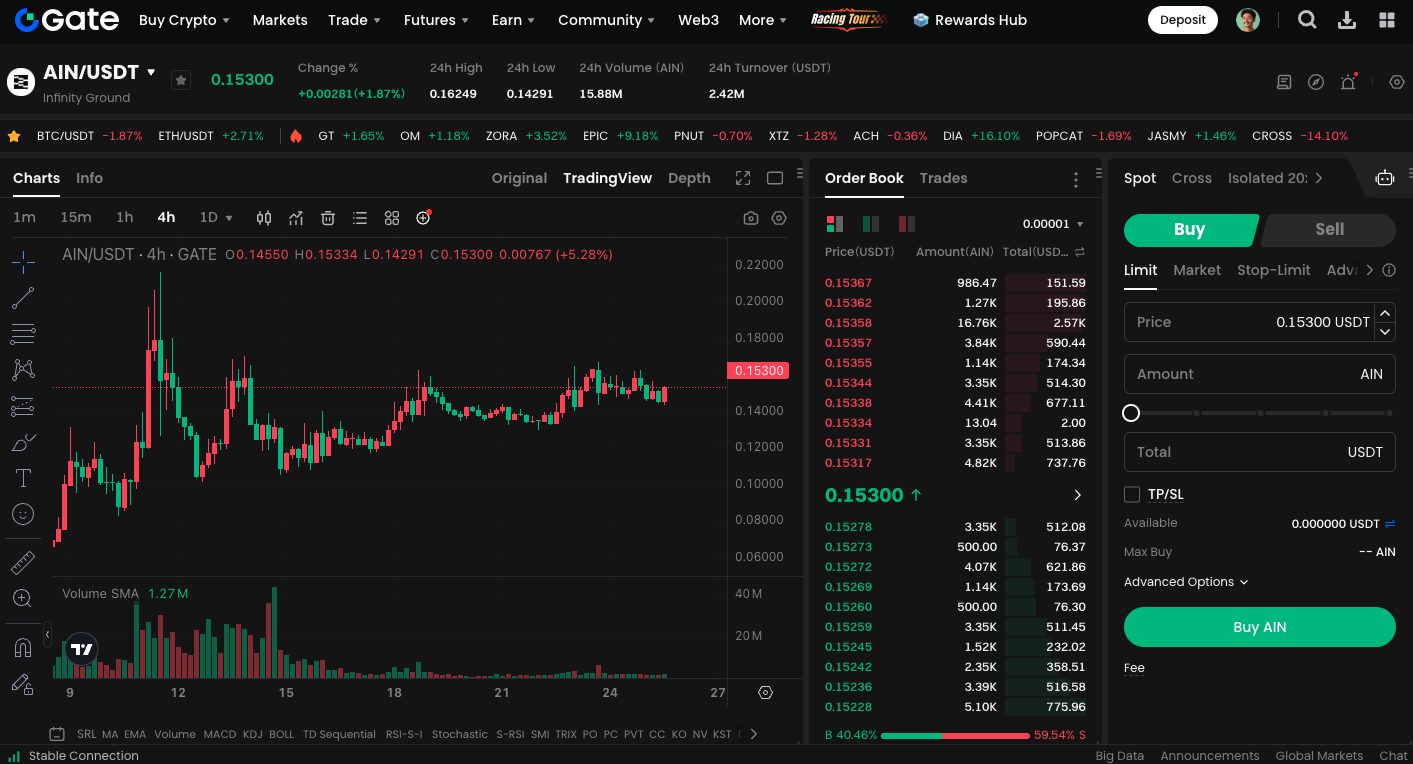This screenshot has width=1413, height=764.
Task: Switch to the Buy side
Action: click(1190, 229)
